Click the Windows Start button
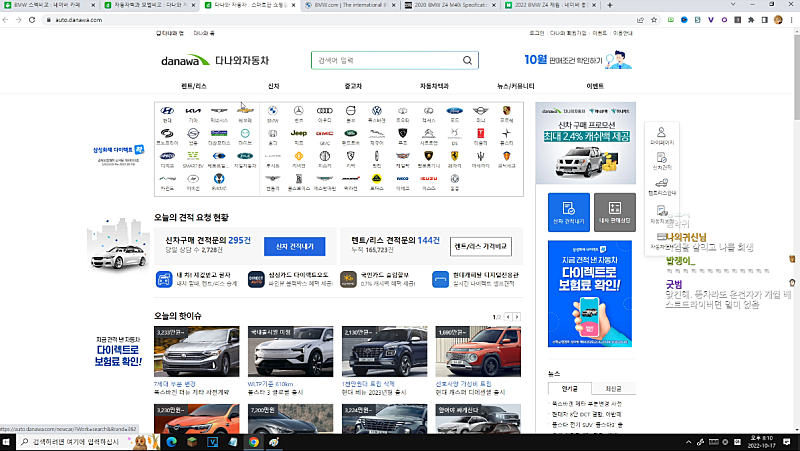This screenshot has height=451, width=800. [9, 441]
